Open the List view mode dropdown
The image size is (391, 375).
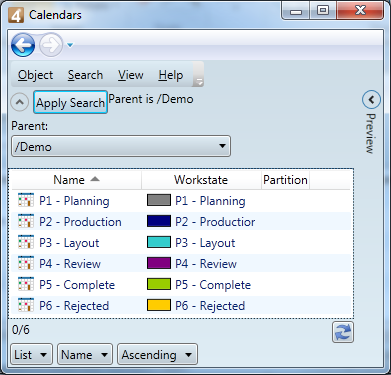coord(31,354)
